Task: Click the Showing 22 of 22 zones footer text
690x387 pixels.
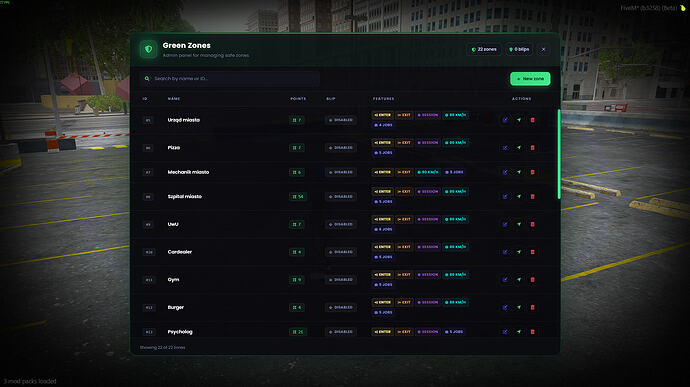Action: pyautogui.click(x=162, y=347)
